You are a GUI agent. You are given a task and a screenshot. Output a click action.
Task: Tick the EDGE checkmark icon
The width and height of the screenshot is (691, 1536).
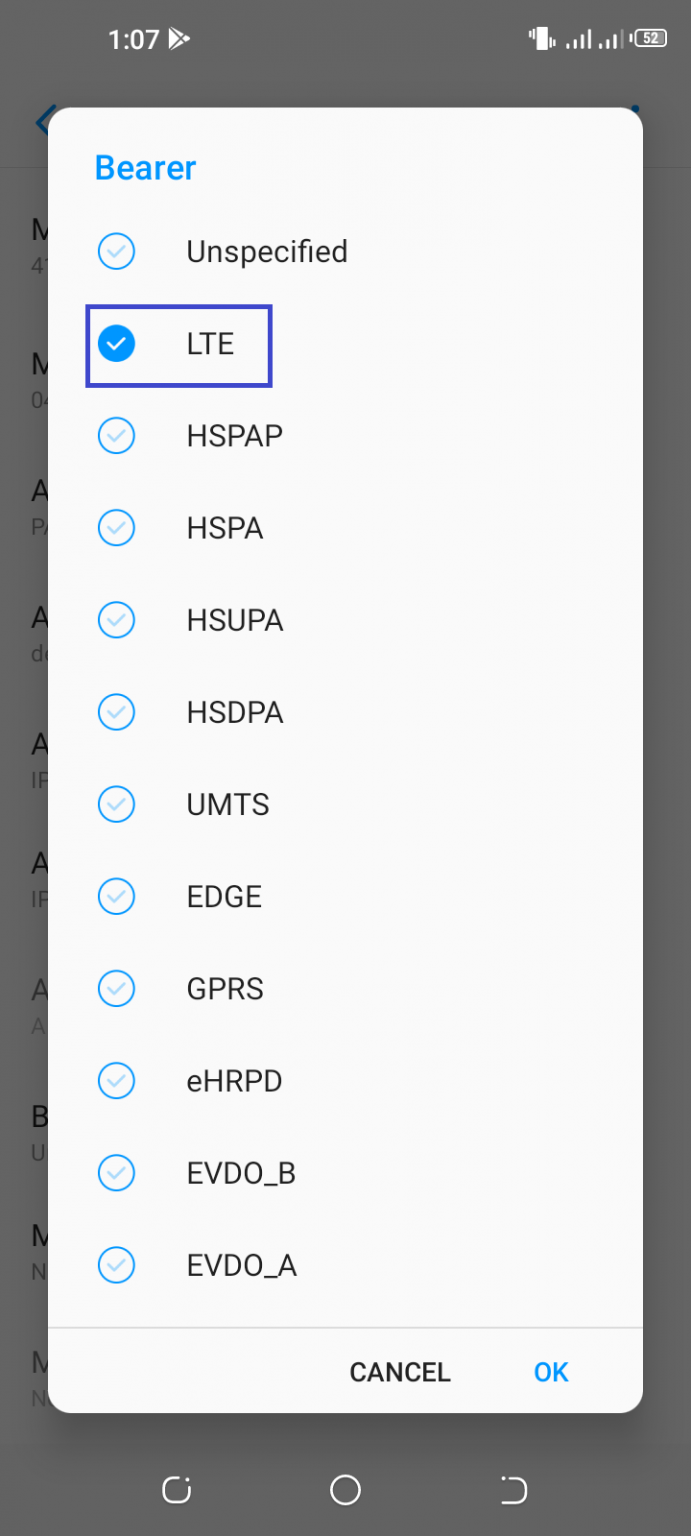(x=117, y=897)
